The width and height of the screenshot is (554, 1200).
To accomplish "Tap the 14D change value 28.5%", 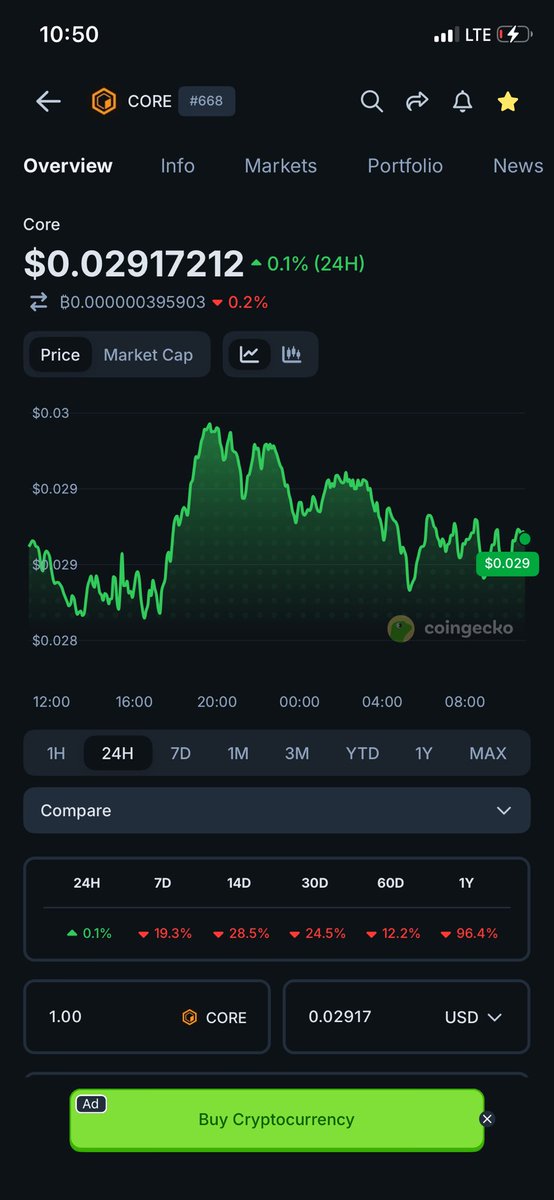I will pos(241,933).
